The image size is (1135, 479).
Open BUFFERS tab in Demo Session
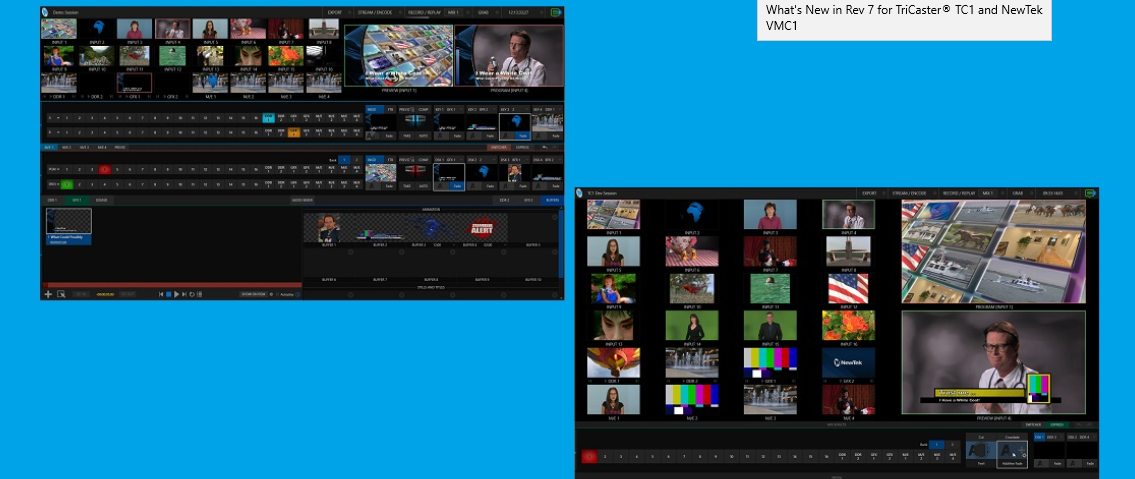click(552, 200)
